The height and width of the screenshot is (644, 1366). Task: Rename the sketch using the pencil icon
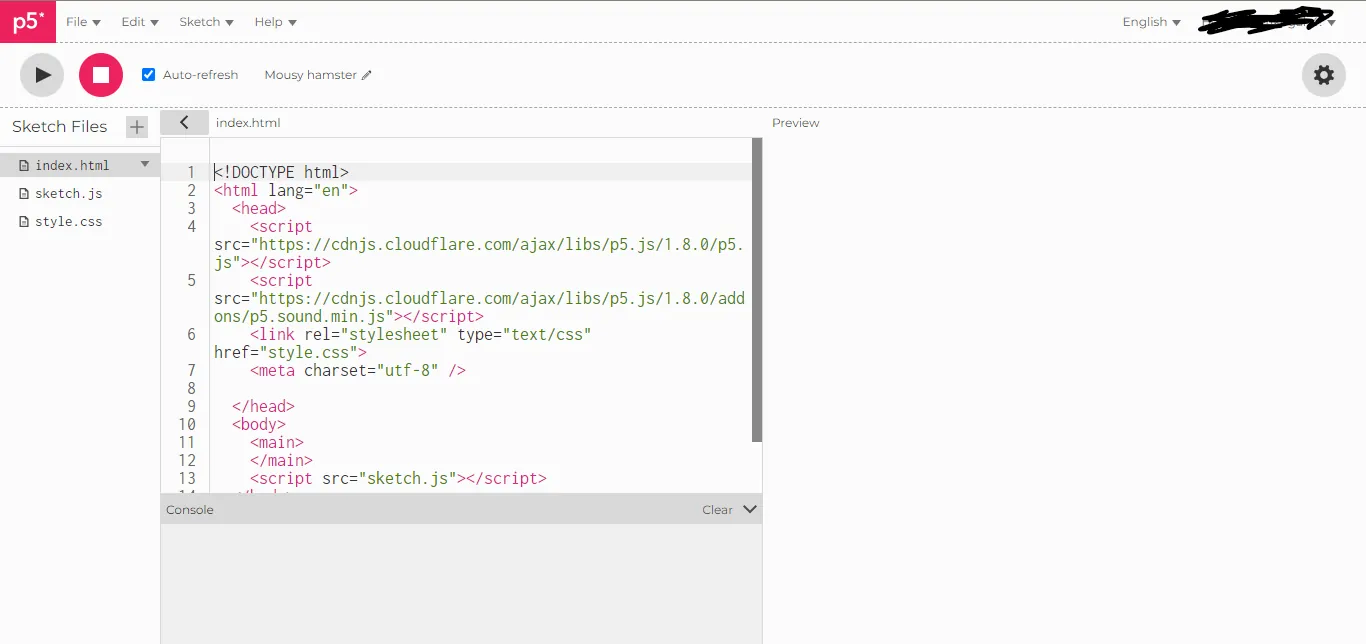[x=368, y=74]
